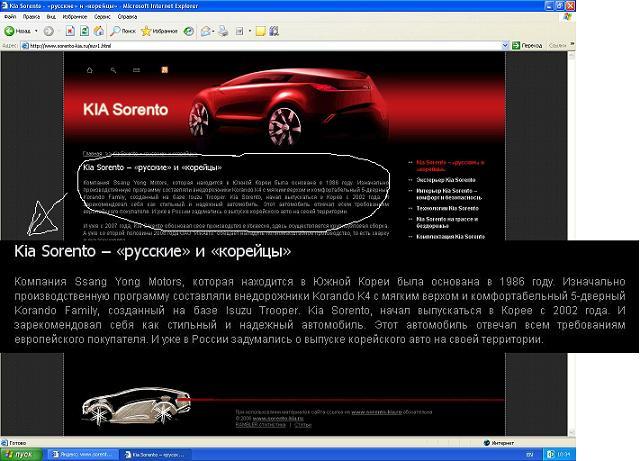640x461 pixels.
Task: Open the Избранное menu in the menu bar
Action: point(73,17)
